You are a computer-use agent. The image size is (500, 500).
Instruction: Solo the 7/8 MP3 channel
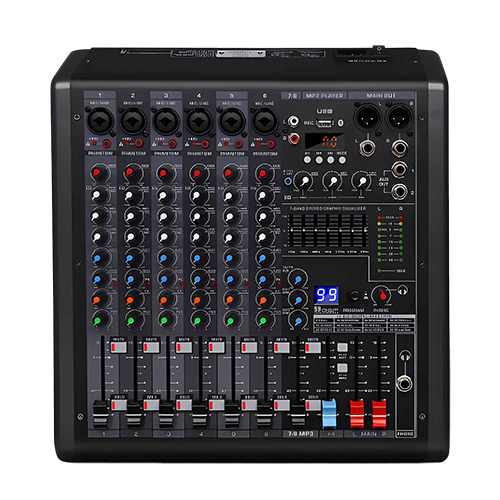pyautogui.click(x=313, y=405)
